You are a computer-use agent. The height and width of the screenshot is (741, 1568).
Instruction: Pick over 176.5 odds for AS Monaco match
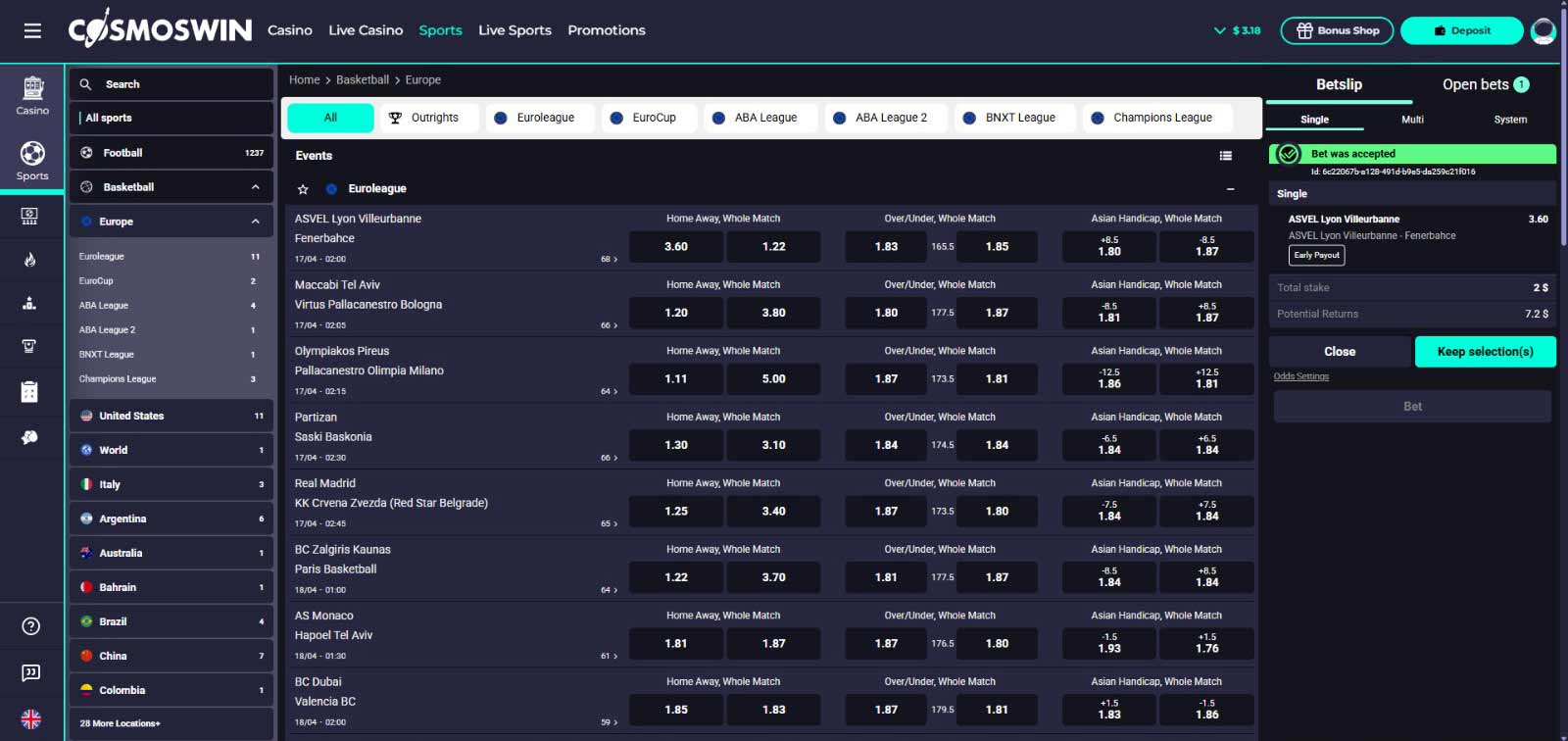click(886, 644)
